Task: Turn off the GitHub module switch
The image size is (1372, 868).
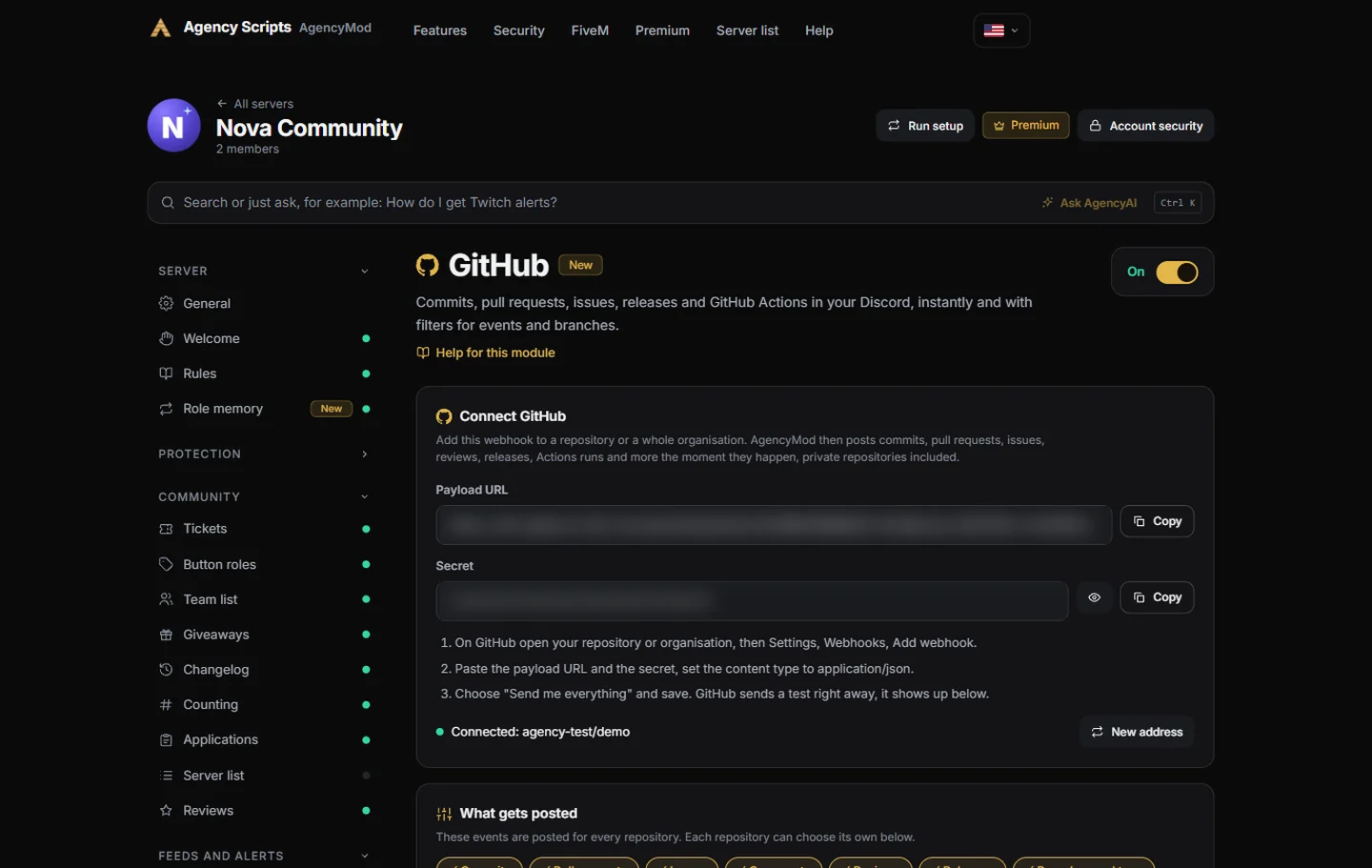Action: pyautogui.click(x=1177, y=273)
